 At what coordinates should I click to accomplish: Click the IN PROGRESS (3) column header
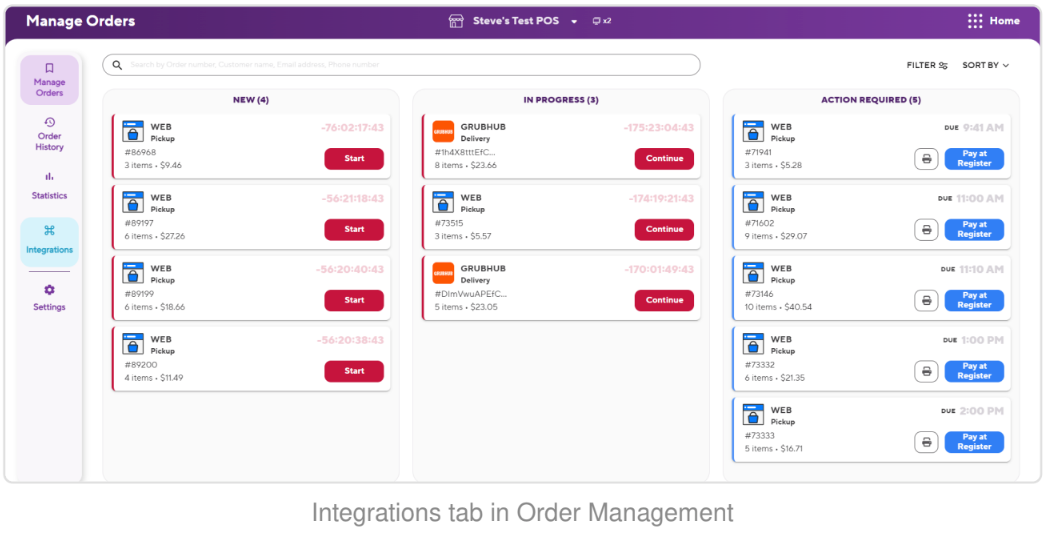[561, 100]
